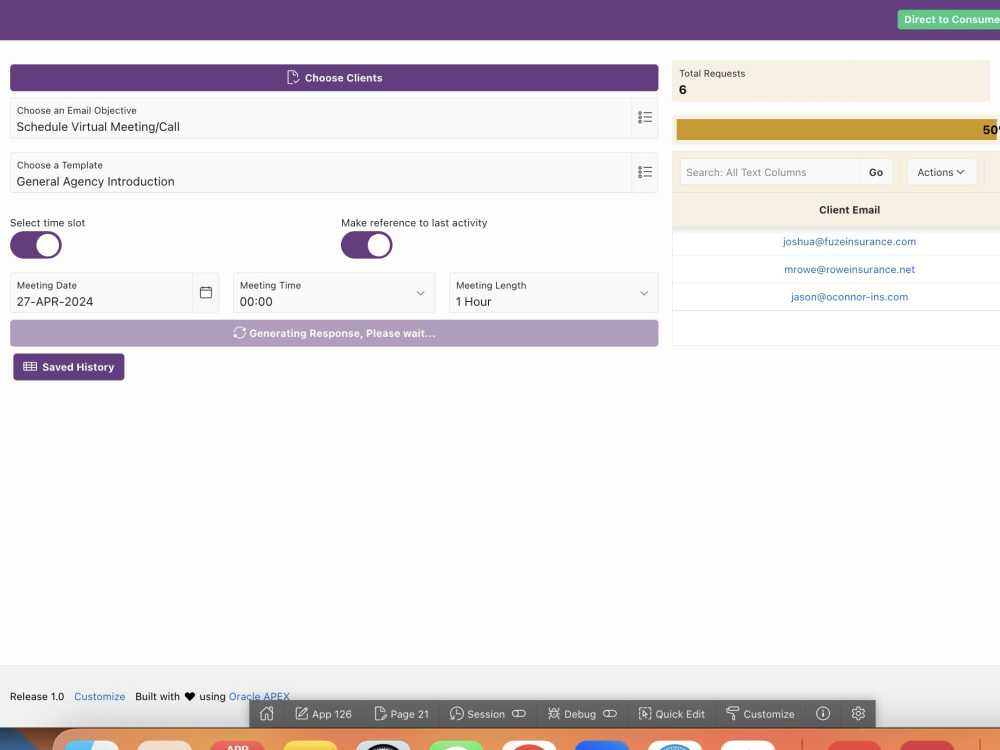The height and width of the screenshot is (750, 1000).
Task: Open the footer Customize link
Action: point(99,696)
